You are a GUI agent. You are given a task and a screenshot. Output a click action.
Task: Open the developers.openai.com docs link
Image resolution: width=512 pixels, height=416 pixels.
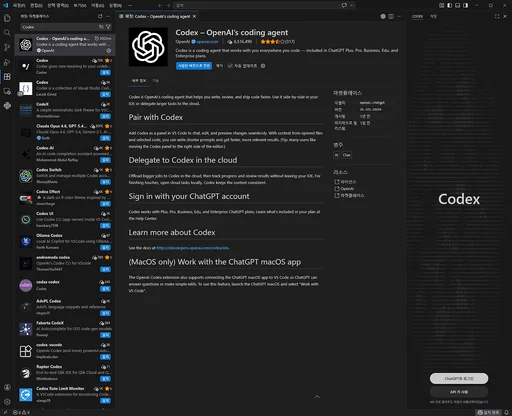coord(192,248)
